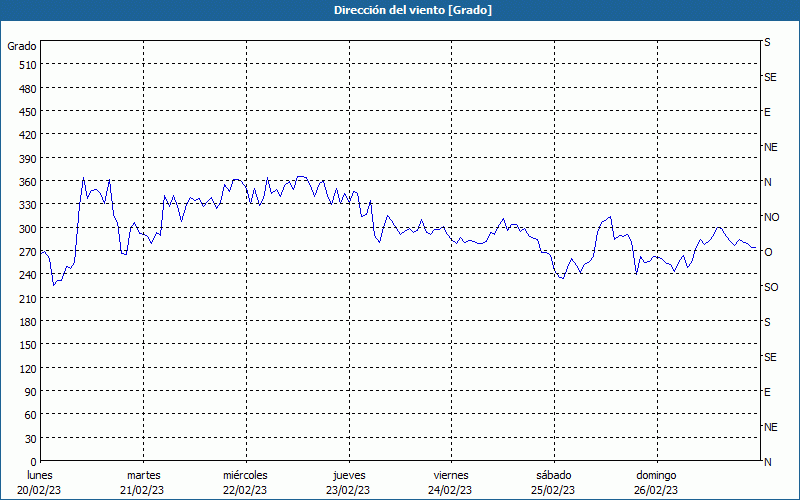This screenshot has height=500, width=800.
Task: Click the 300 degree axis label
Action: 29,229
